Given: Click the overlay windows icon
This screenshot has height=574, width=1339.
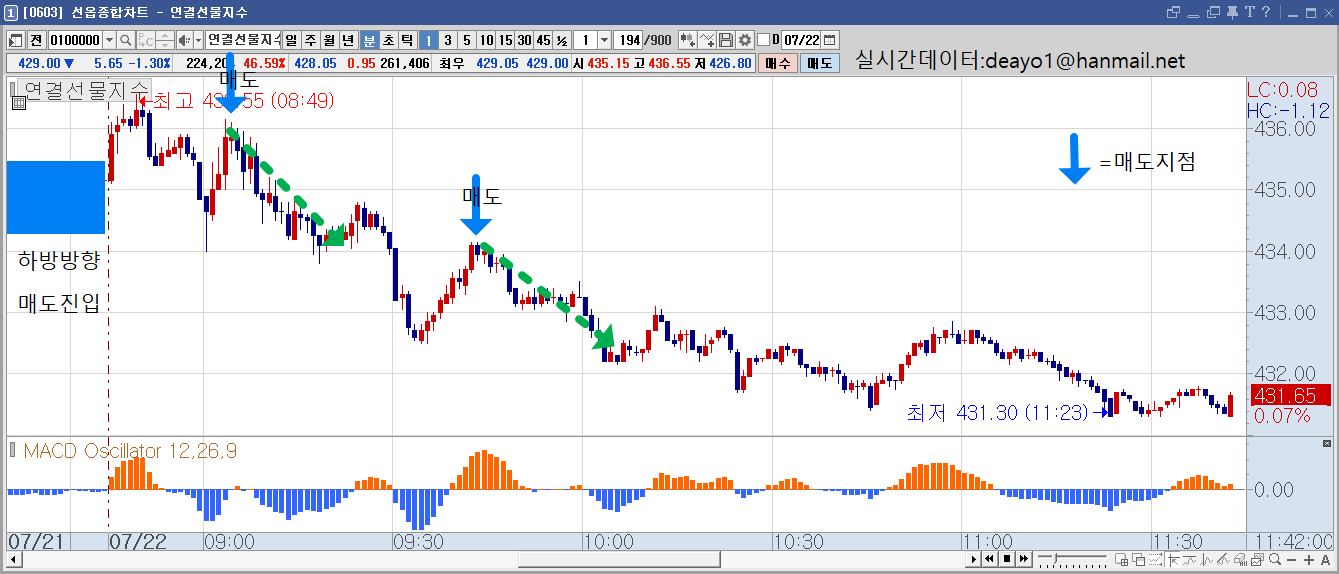Looking at the screenshot, I should (1139, 559).
